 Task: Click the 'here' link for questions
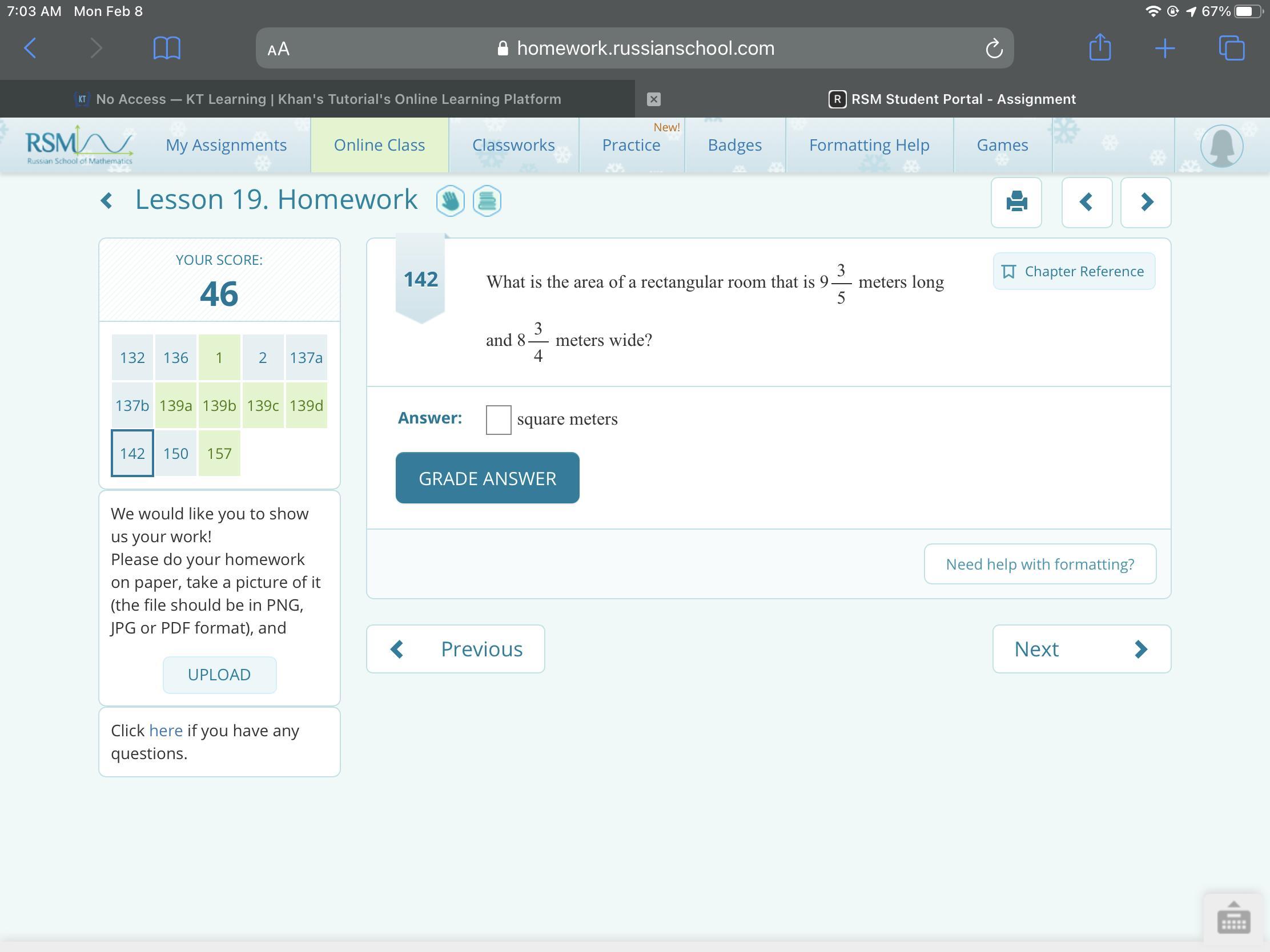[x=166, y=731]
